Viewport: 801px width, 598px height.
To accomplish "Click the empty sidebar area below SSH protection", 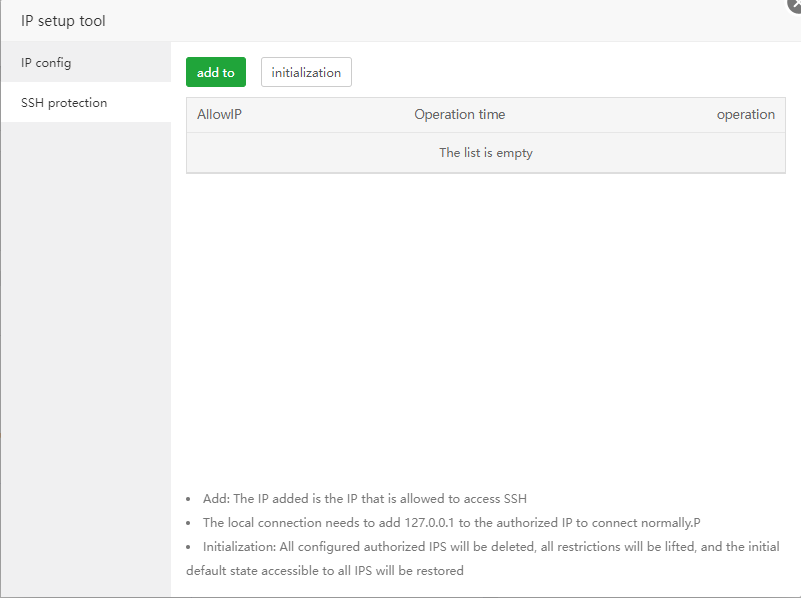I will [x=85, y=350].
